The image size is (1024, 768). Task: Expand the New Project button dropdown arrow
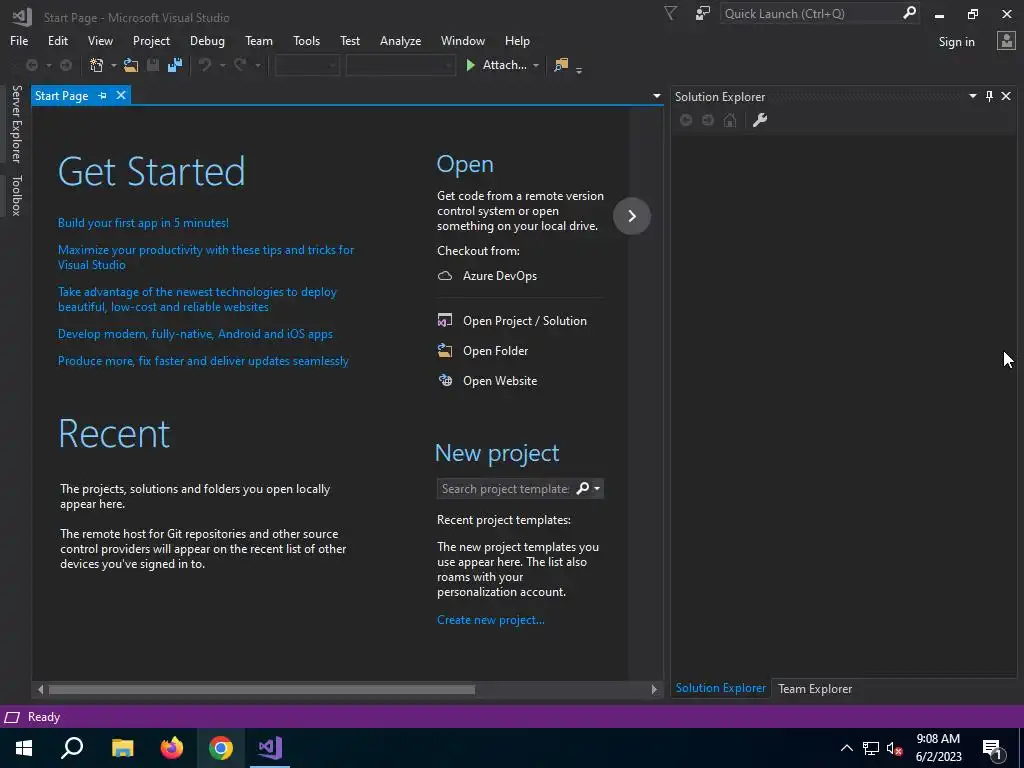114,65
